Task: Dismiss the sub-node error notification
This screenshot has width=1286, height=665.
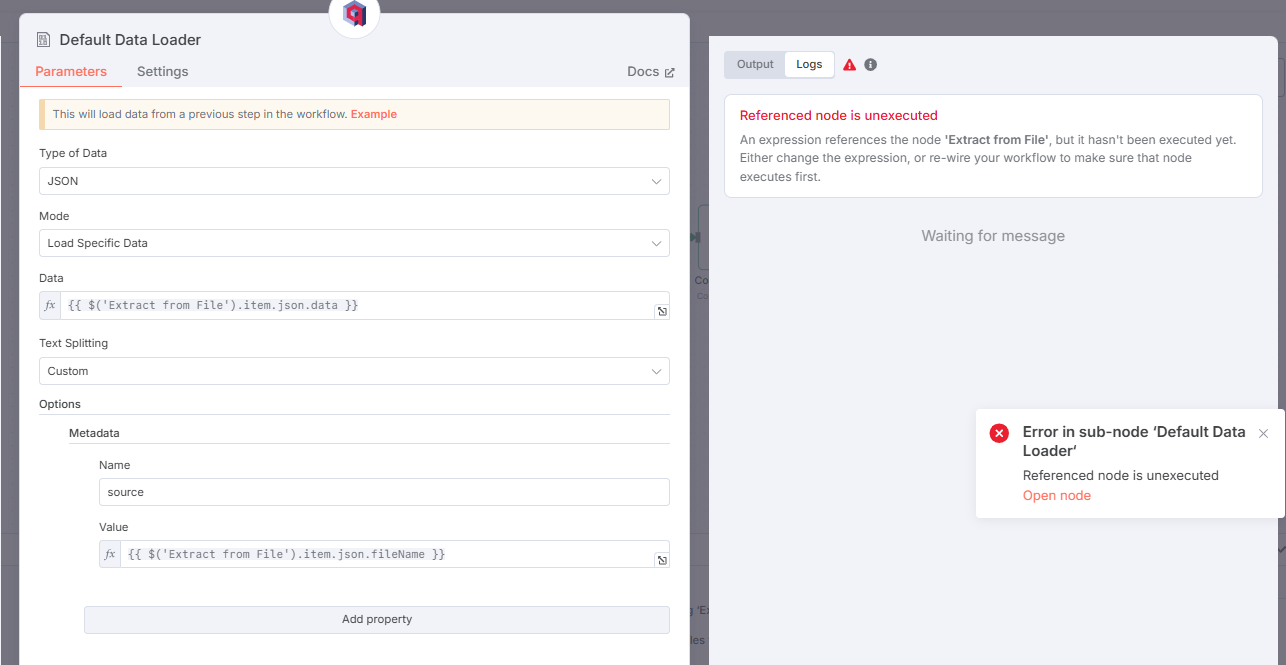Action: 1263,432
